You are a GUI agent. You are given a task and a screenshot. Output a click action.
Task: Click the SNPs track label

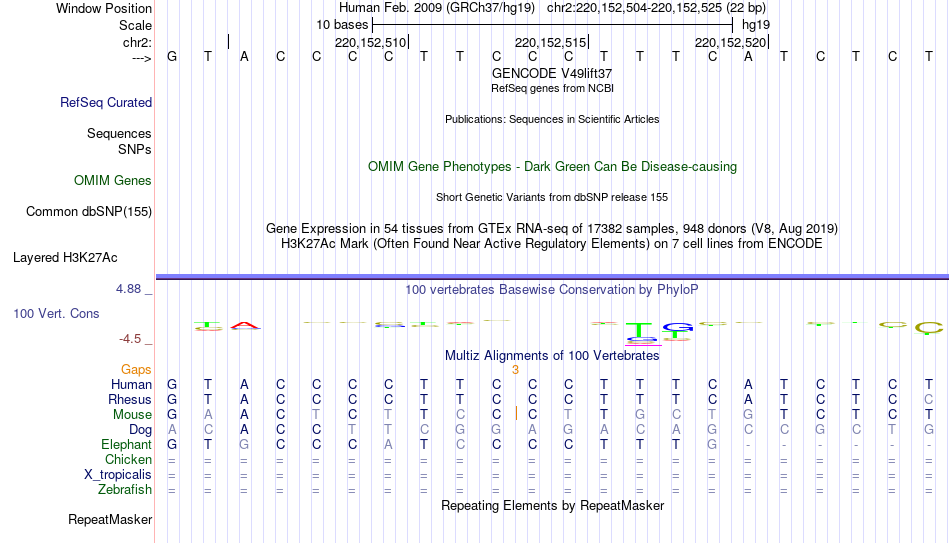pyautogui.click(x=135, y=149)
